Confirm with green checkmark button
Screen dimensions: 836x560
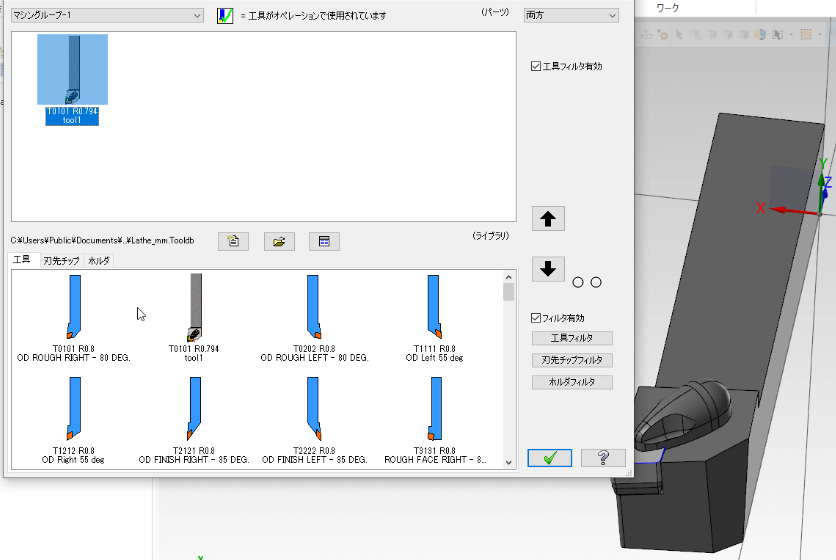click(x=550, y=457)
